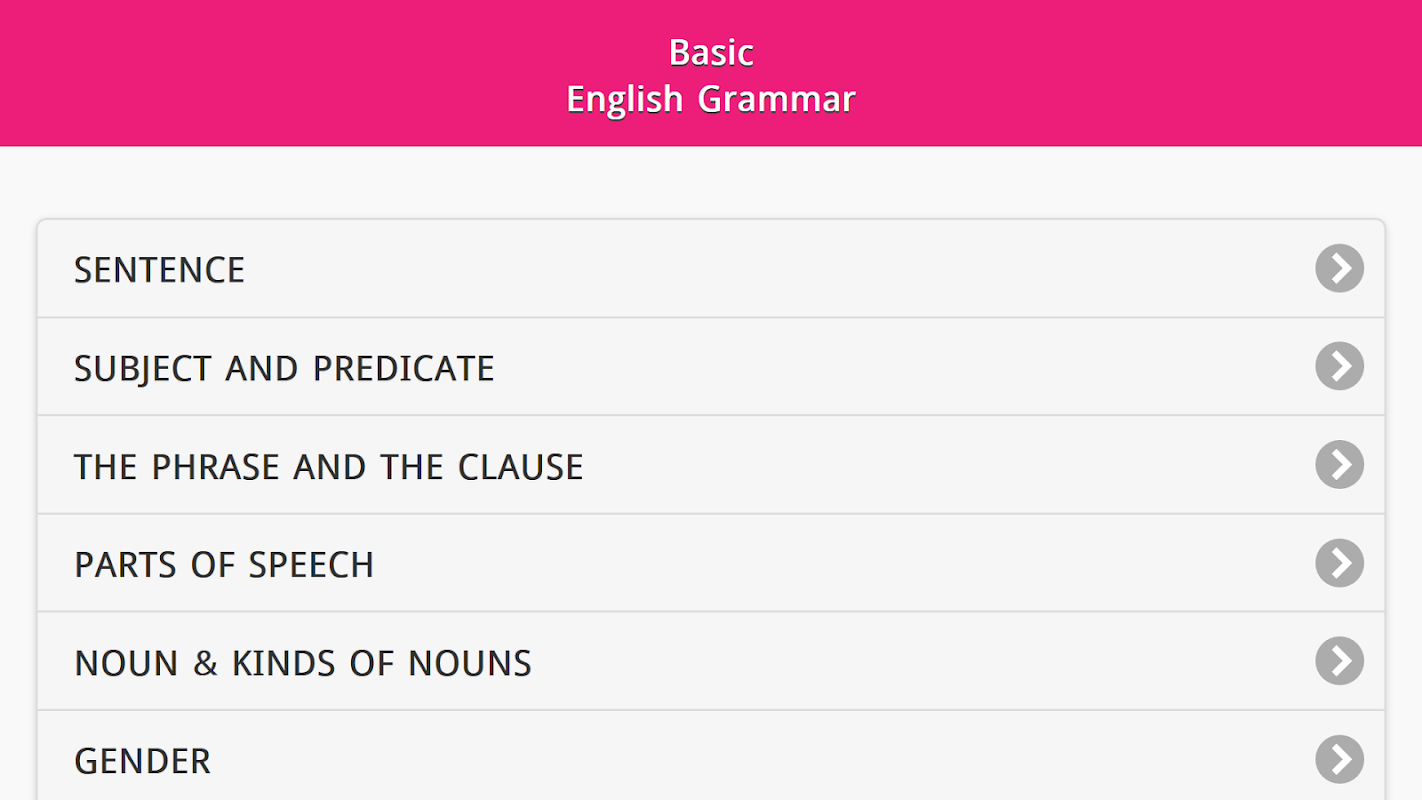Choose THE PHRASE AND THE CLAUSE topic text
Viewport: 1422px width, 800px height.
click(328, 467)
